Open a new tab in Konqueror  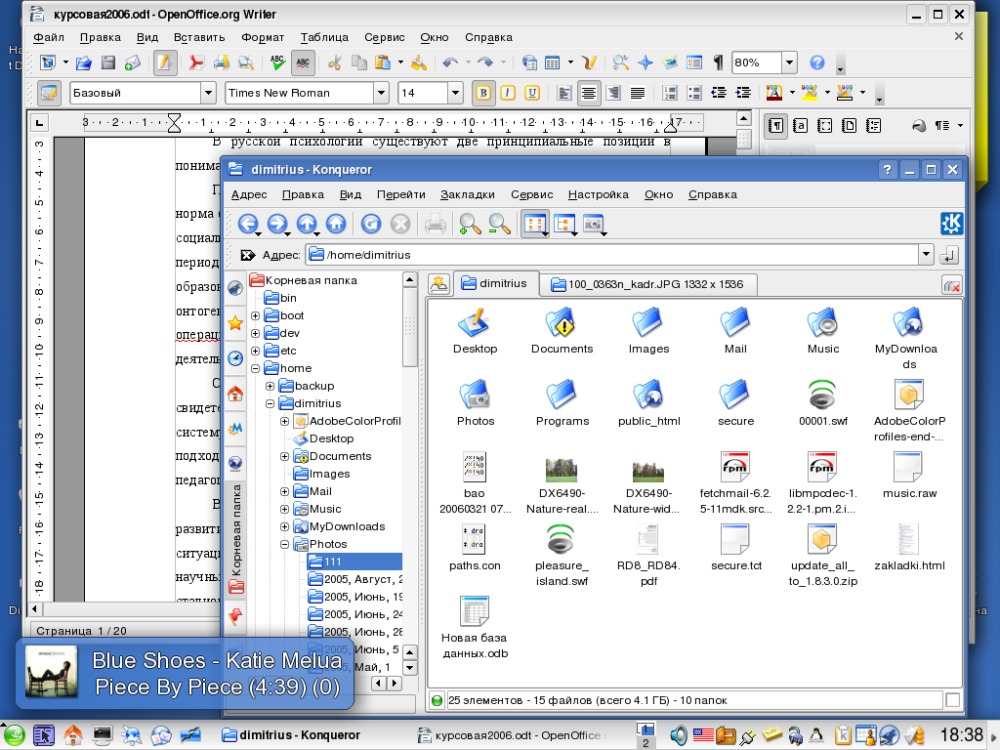(x=439, y=284)
